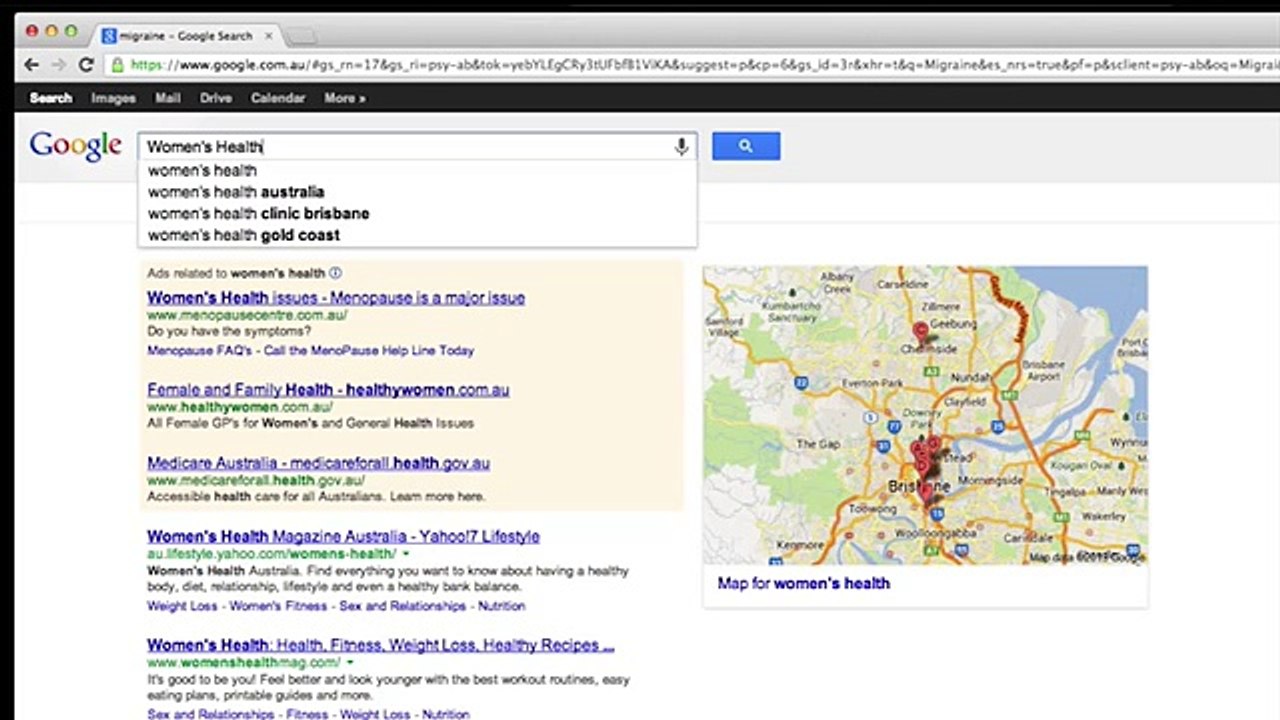Click the Google logo
Viewport: 1280px width, 720px height.
(75, 146)
